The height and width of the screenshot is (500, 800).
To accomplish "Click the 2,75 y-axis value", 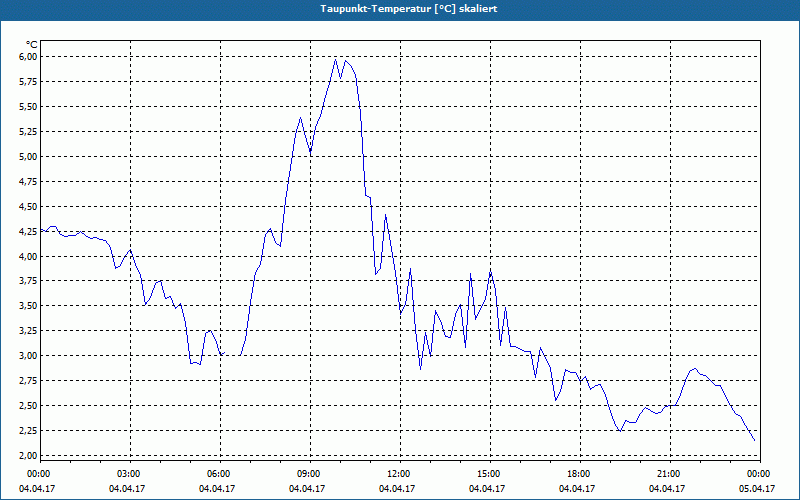I will point(29,381).
